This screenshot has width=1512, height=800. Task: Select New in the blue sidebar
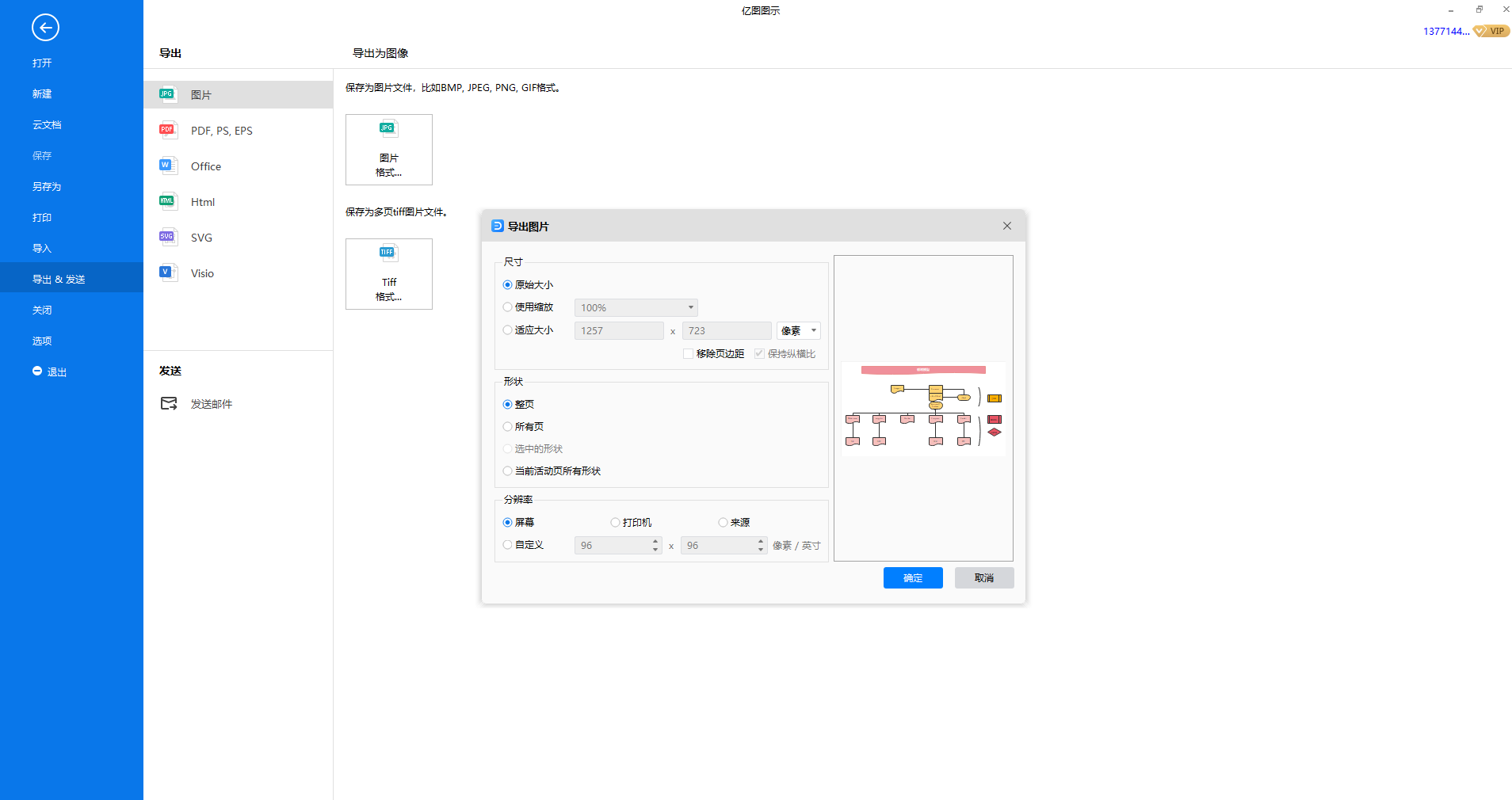coord(42,94)
